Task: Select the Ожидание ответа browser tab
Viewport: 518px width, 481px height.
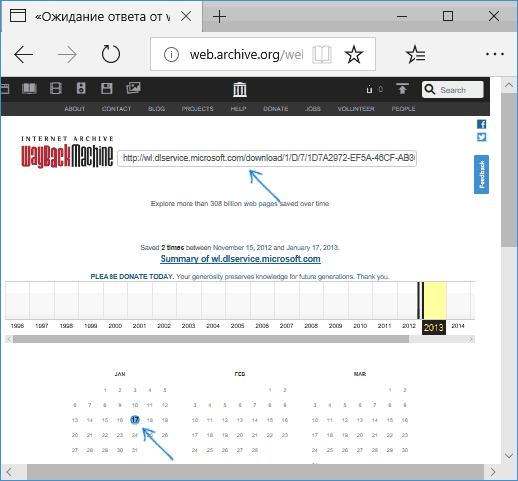Action: click(x=102, y=16)
